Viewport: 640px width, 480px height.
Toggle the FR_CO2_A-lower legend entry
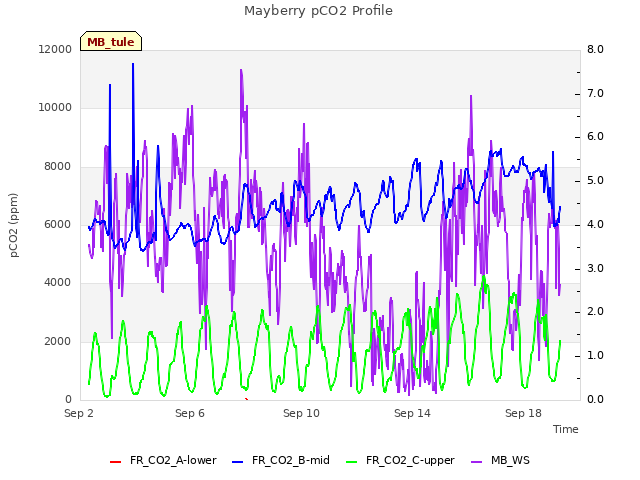click(x=163, y=460)
